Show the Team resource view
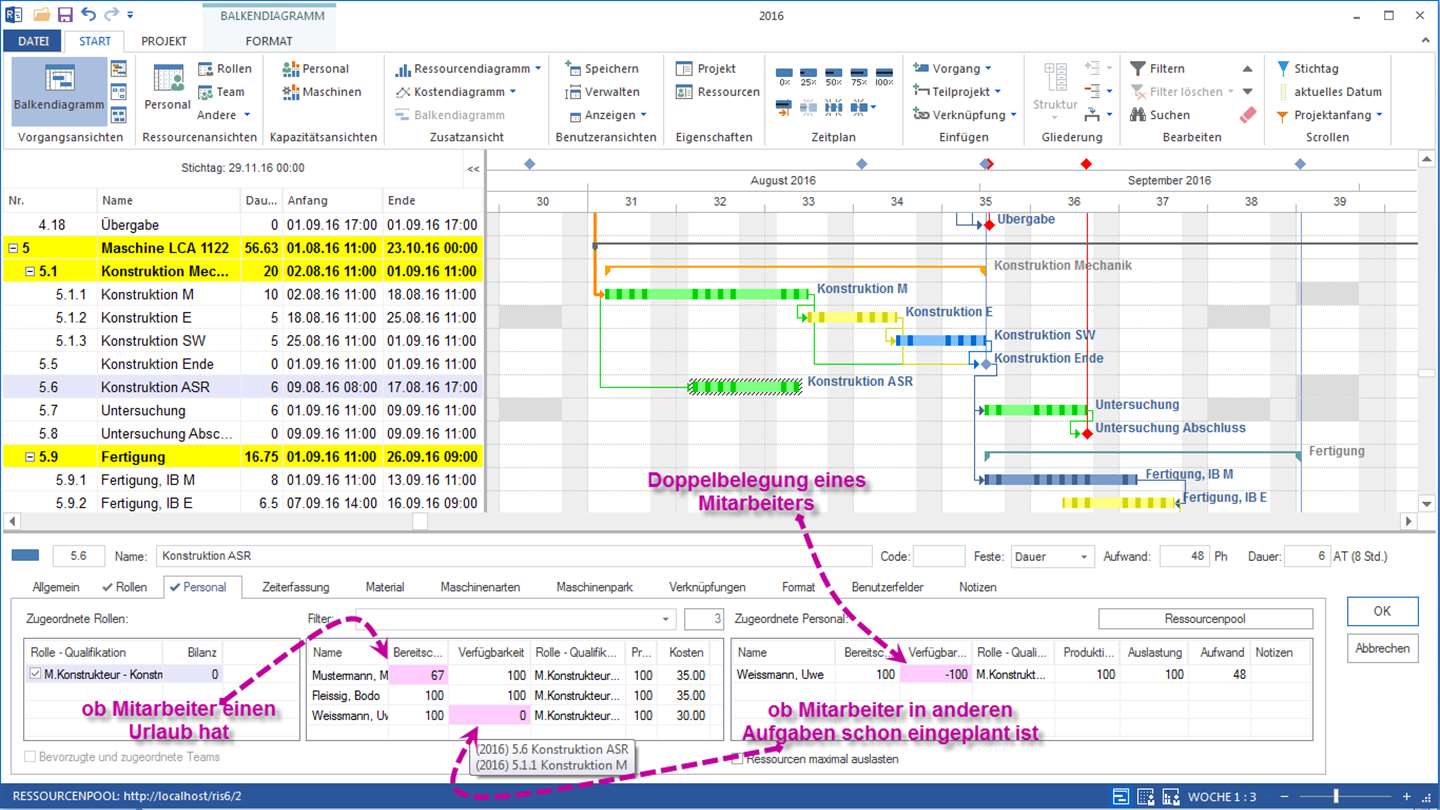Screen dimensions: 1440x810 pyautogui.click(x=221, y=91)
